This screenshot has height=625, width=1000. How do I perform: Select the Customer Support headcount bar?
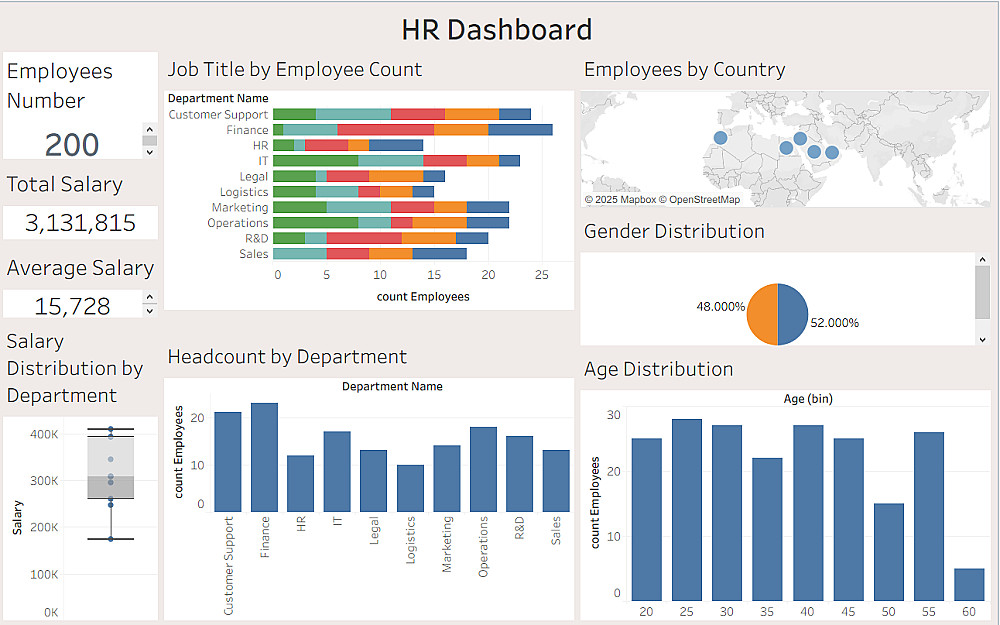coord(228,462)
